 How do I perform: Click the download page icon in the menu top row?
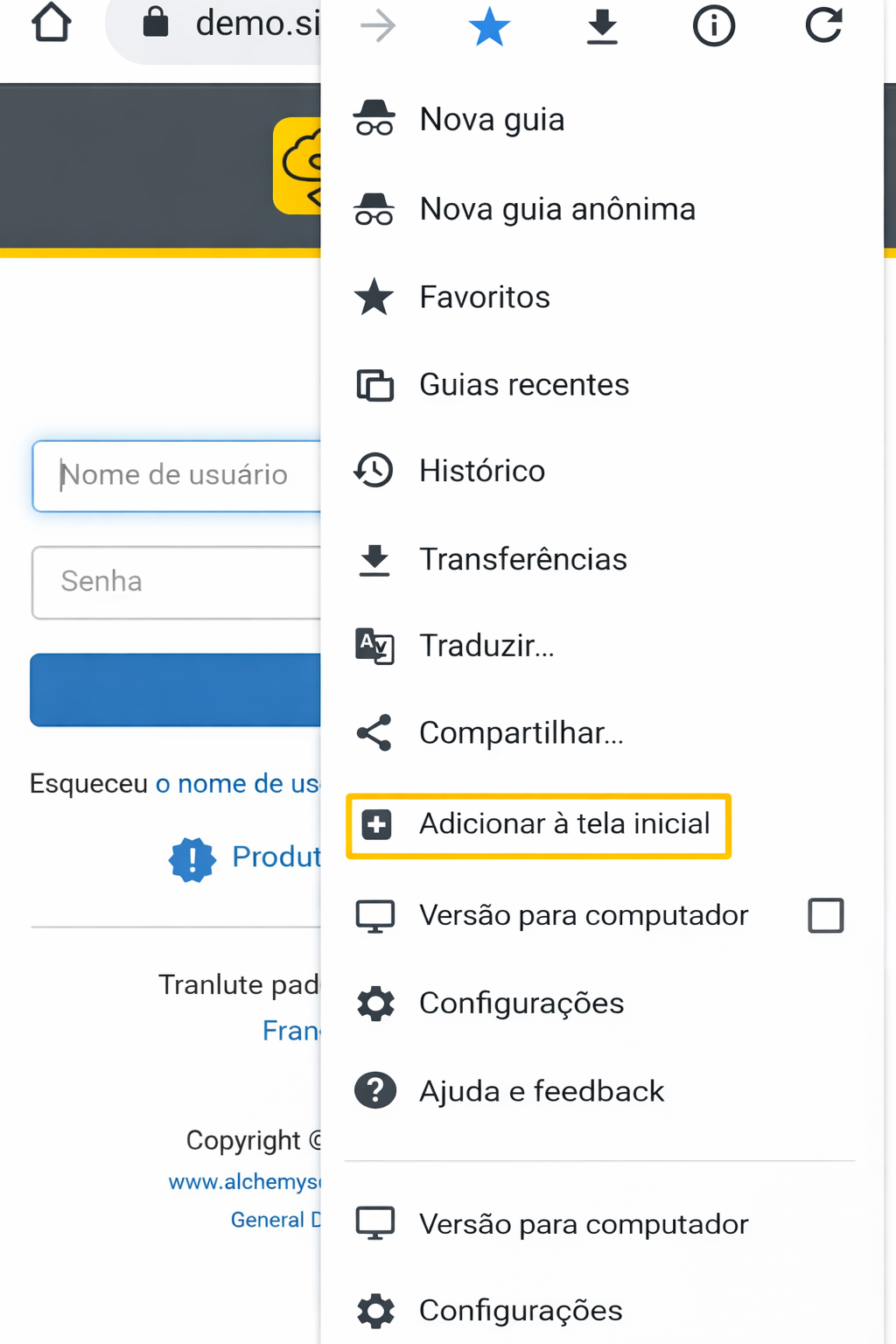(x=602, y=26)
